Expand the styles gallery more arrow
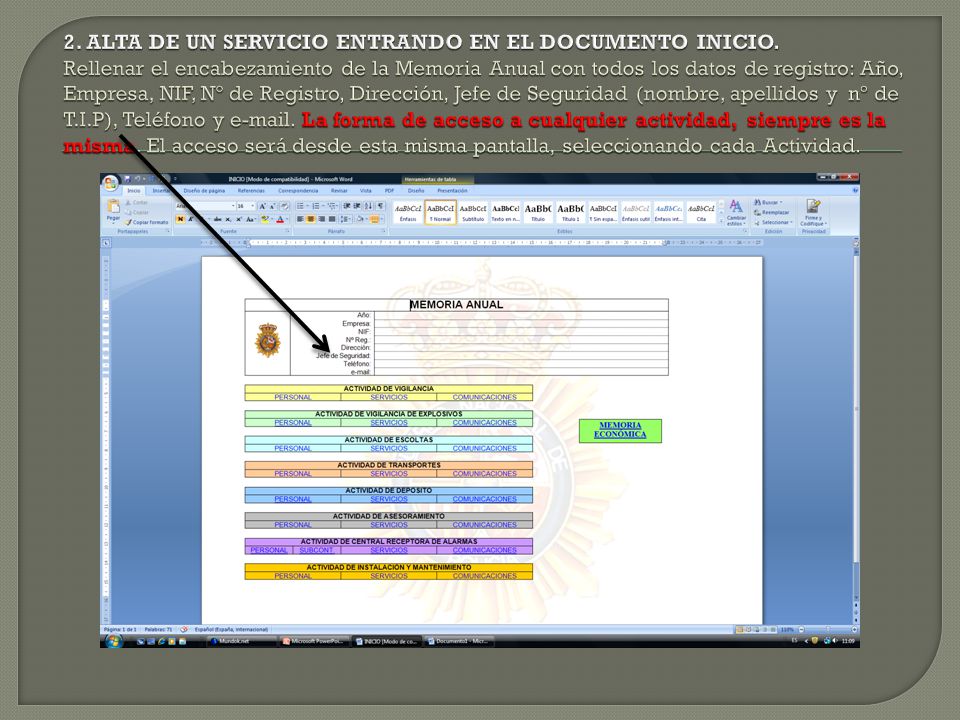 coord(721,222)
